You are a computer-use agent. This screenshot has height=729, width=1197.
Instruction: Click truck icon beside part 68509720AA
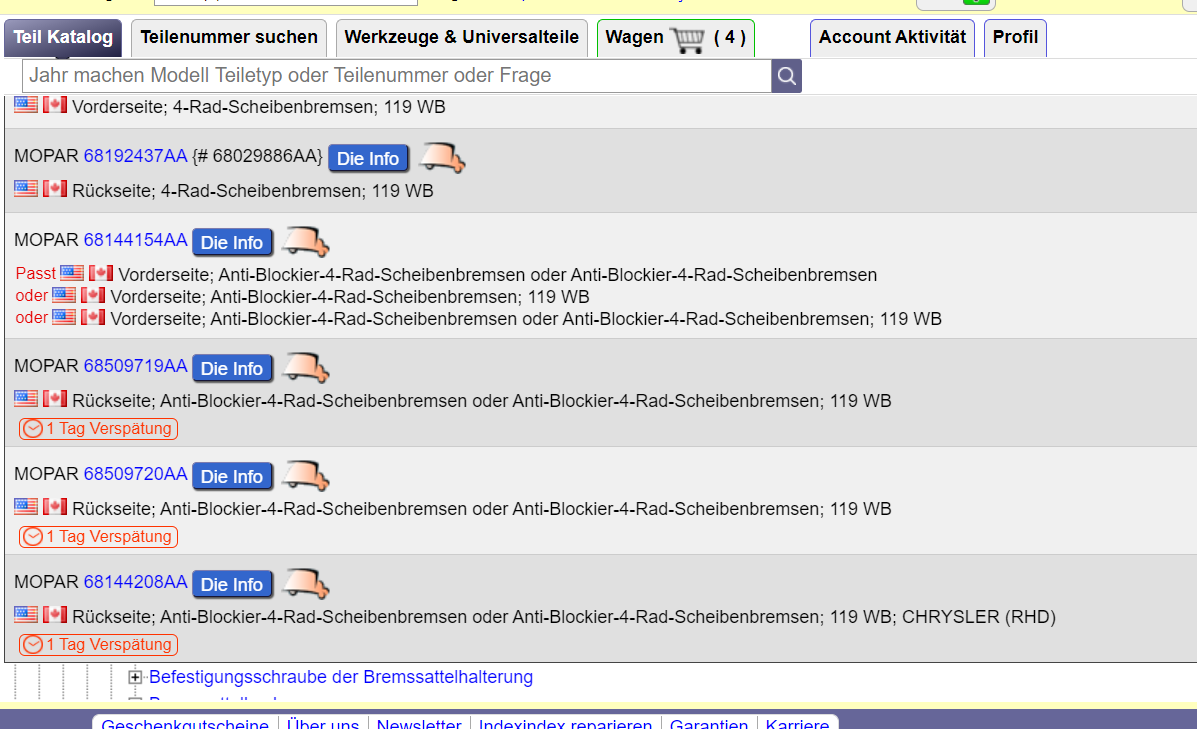click(x=305, y=476)
